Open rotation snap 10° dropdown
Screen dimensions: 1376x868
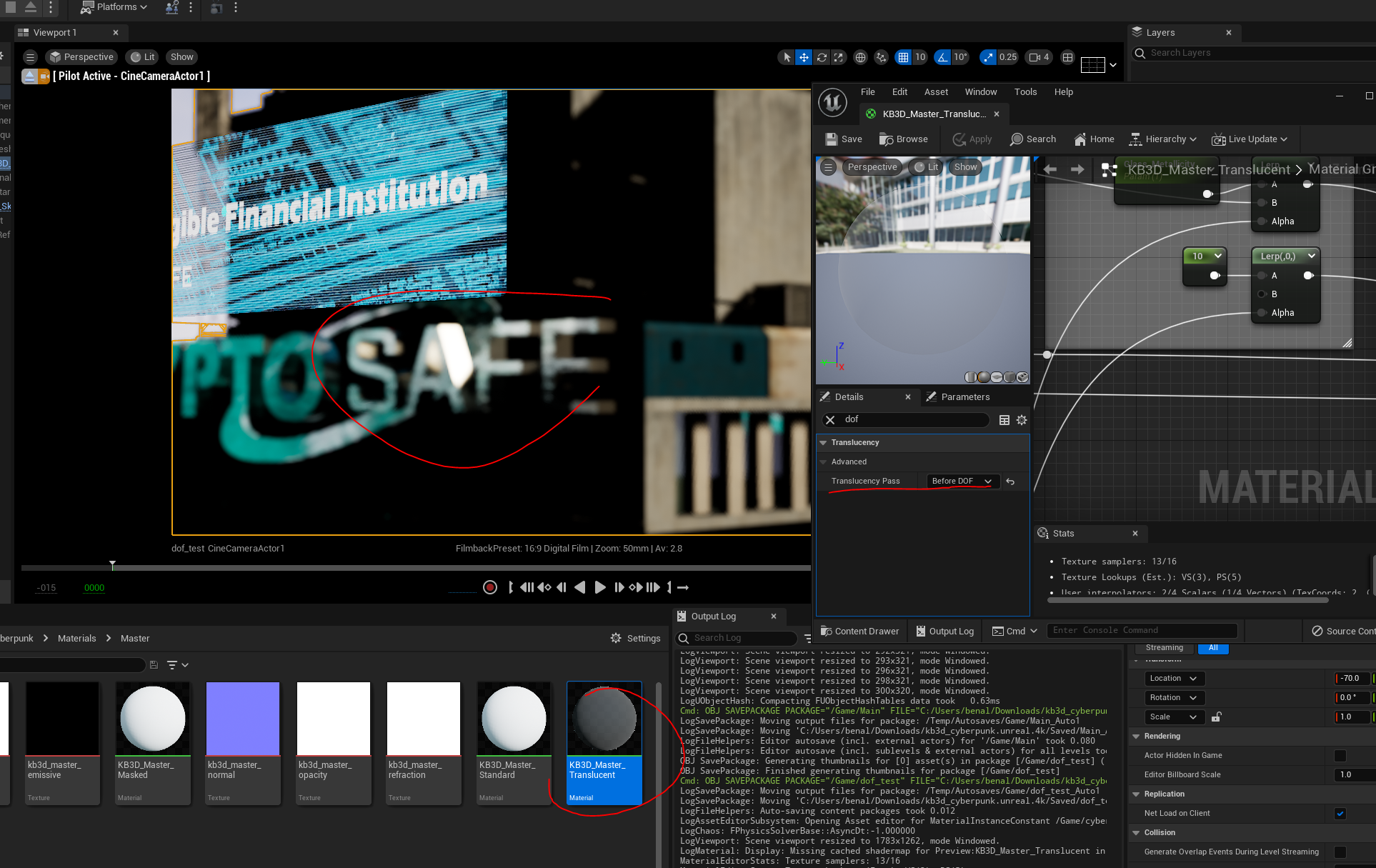tap(961, 57)
